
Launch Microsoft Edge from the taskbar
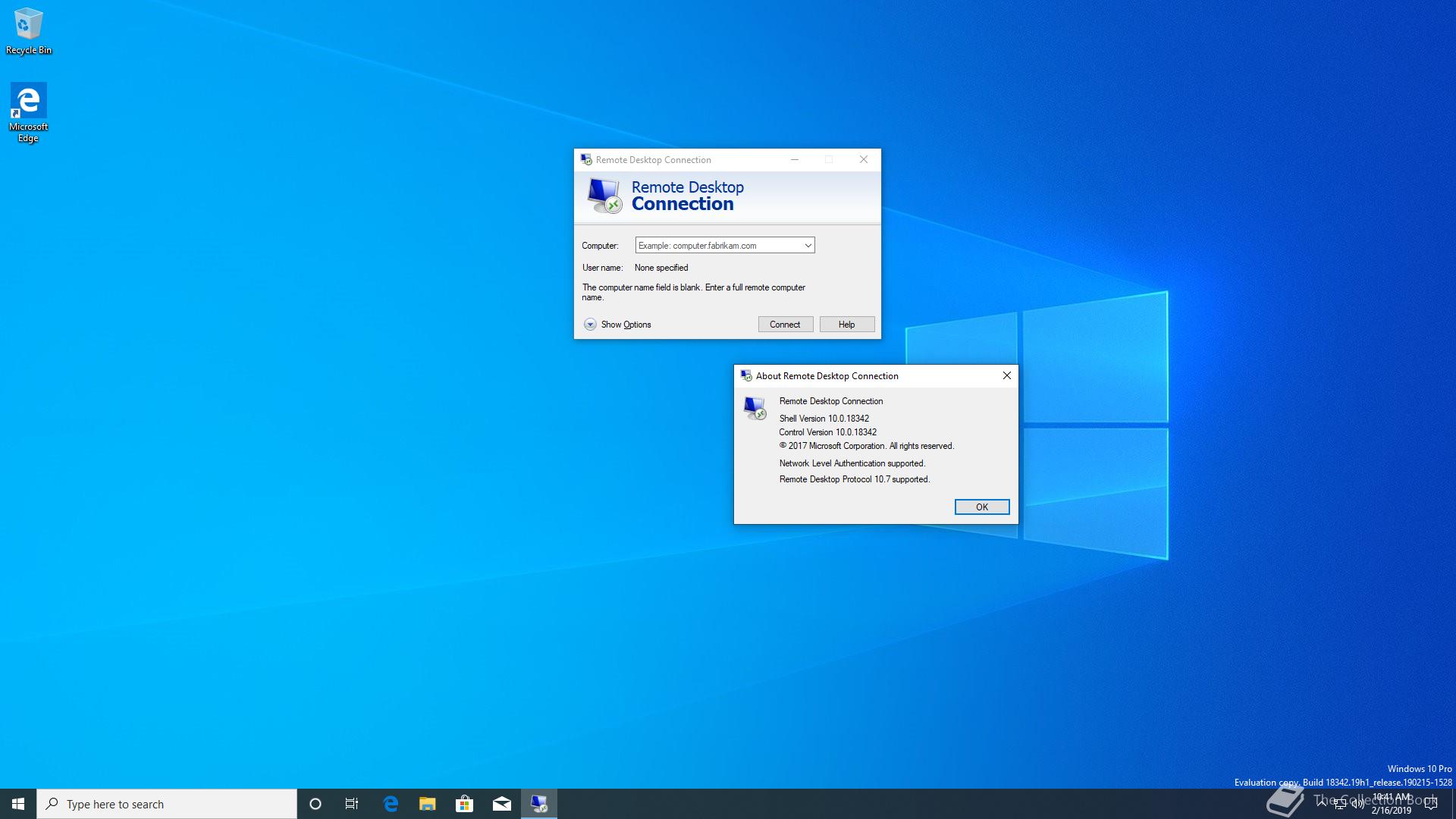pos(391,804)
